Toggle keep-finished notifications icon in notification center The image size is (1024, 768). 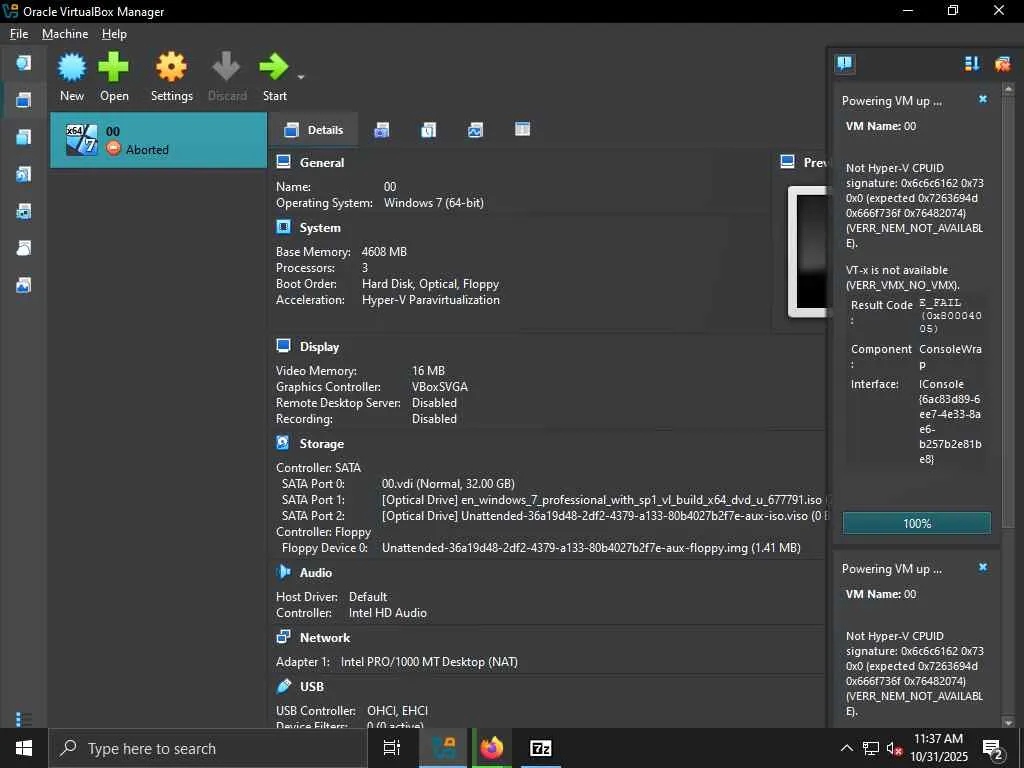coord(844,63)
